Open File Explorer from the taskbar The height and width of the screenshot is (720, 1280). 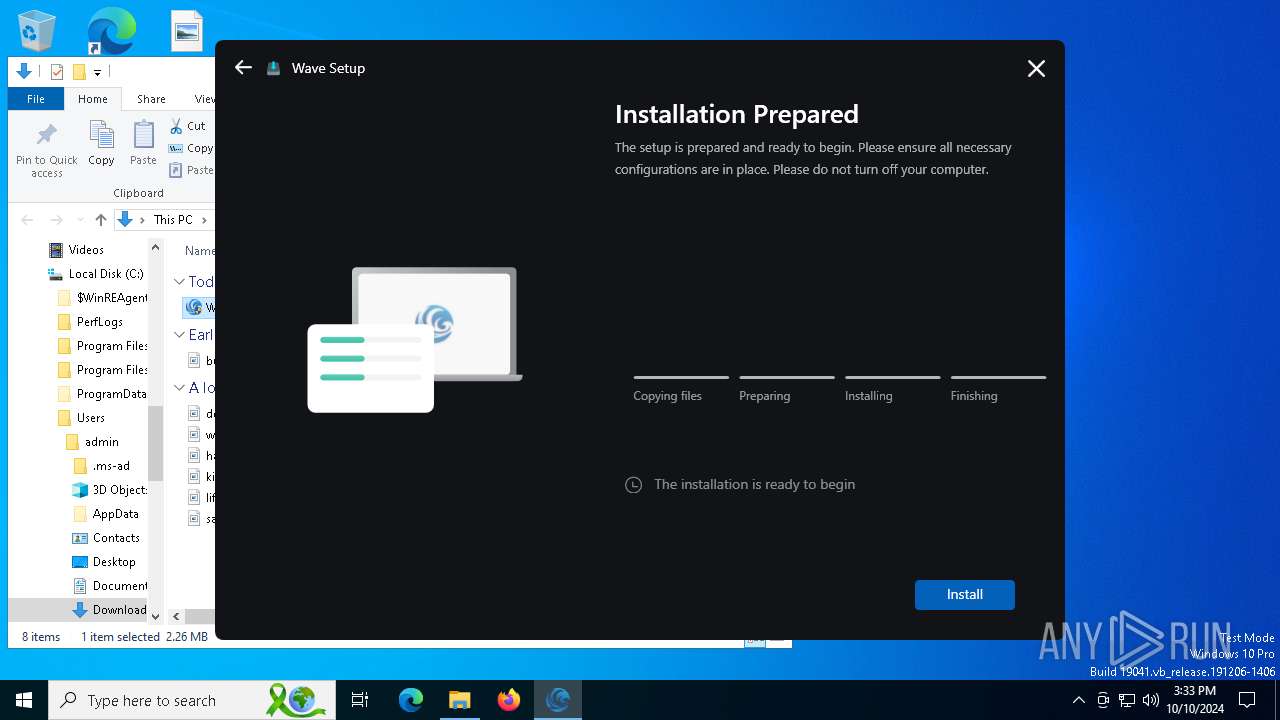pos(459,700)
